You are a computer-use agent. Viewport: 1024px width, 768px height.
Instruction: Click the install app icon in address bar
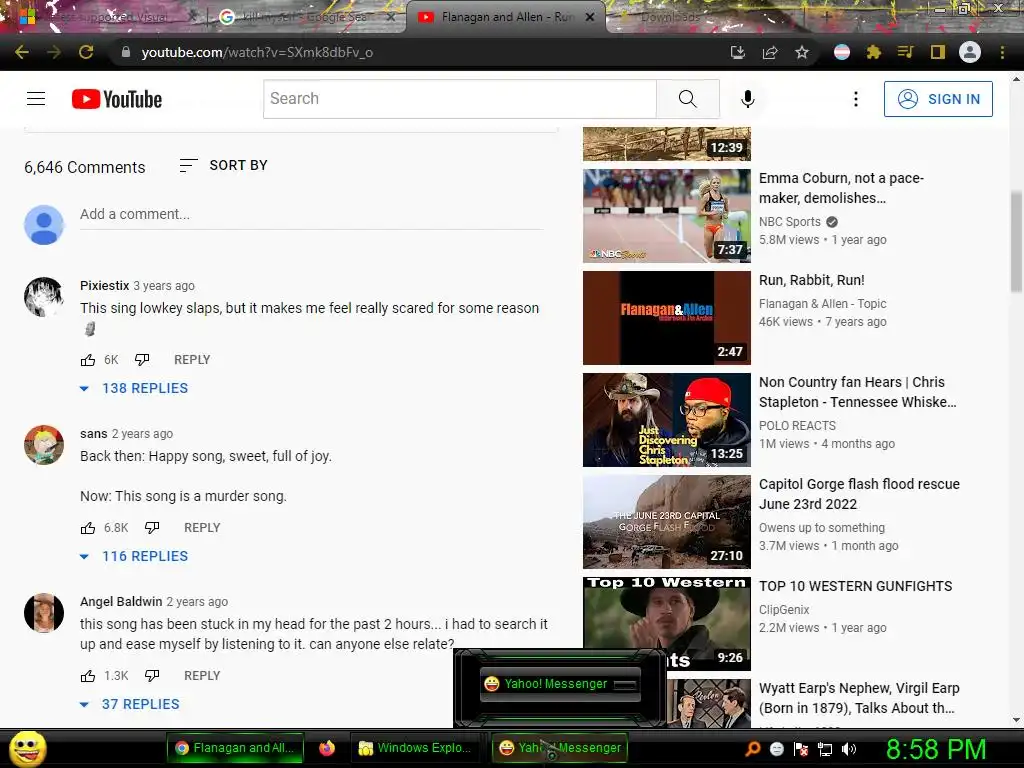point(738,52)
